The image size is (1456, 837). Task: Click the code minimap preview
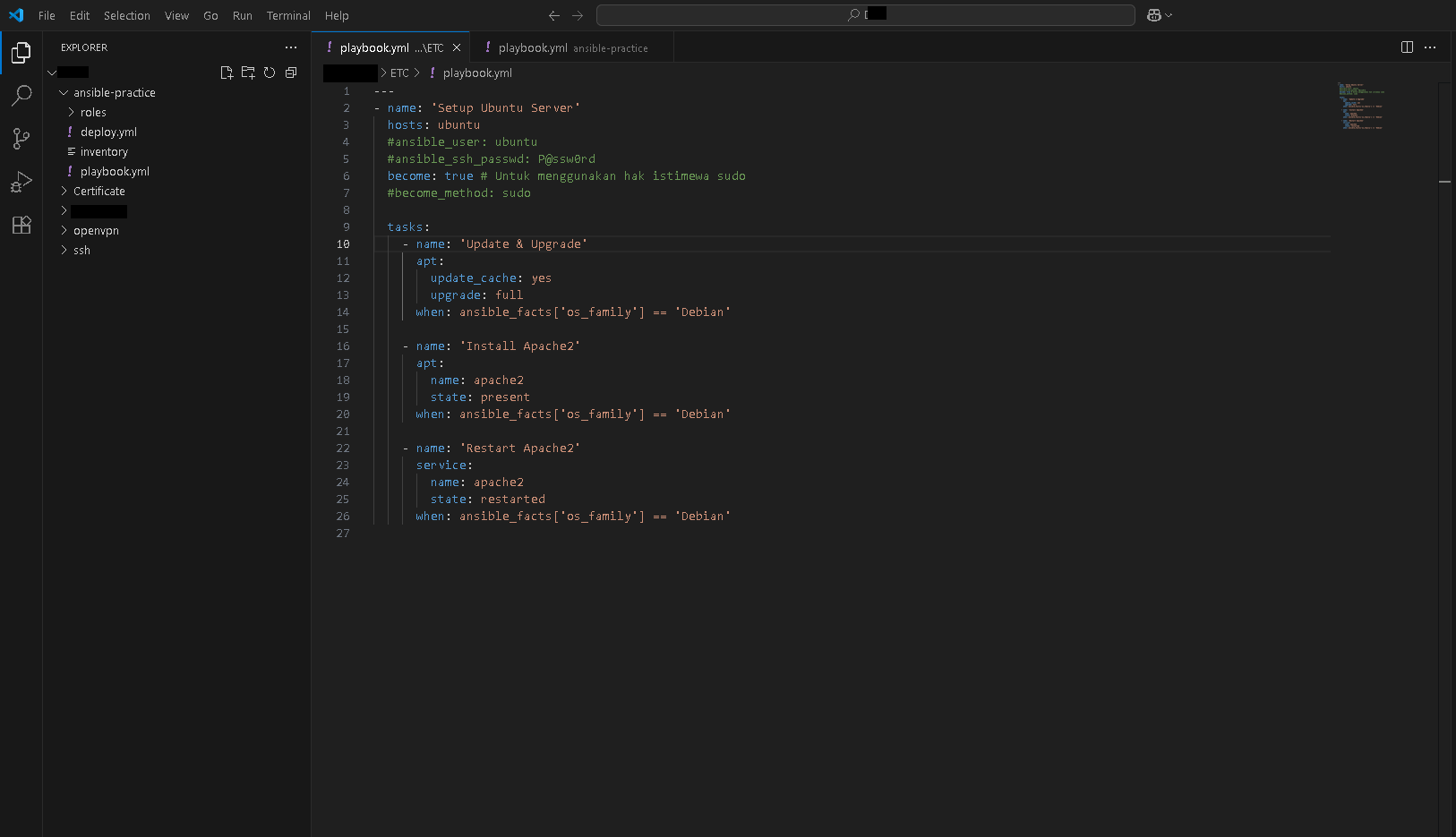(x=1361, y=107)
